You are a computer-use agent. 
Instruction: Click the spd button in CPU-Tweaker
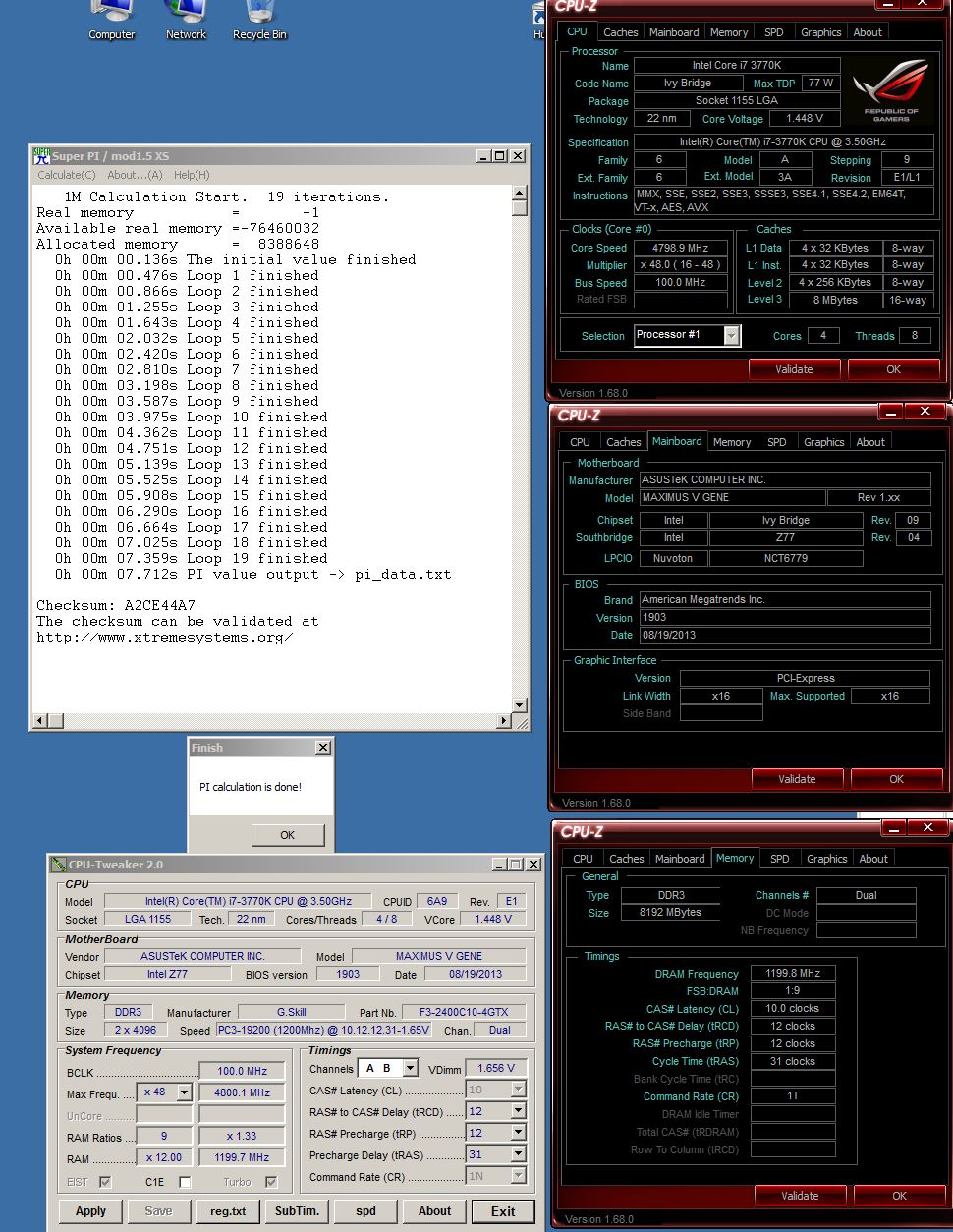click(x=365, y=1211)
